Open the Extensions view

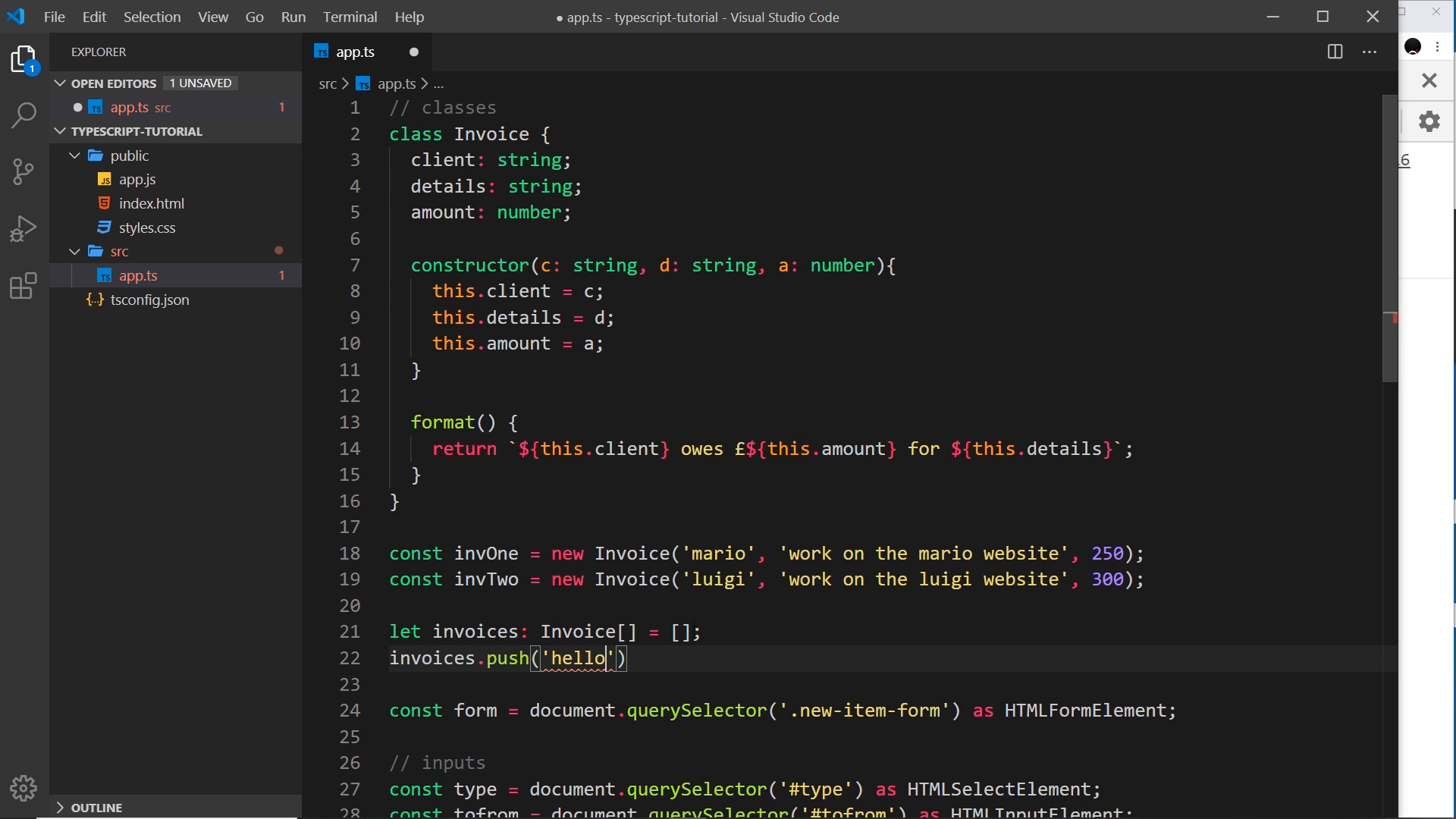click(x=24, y=286)
